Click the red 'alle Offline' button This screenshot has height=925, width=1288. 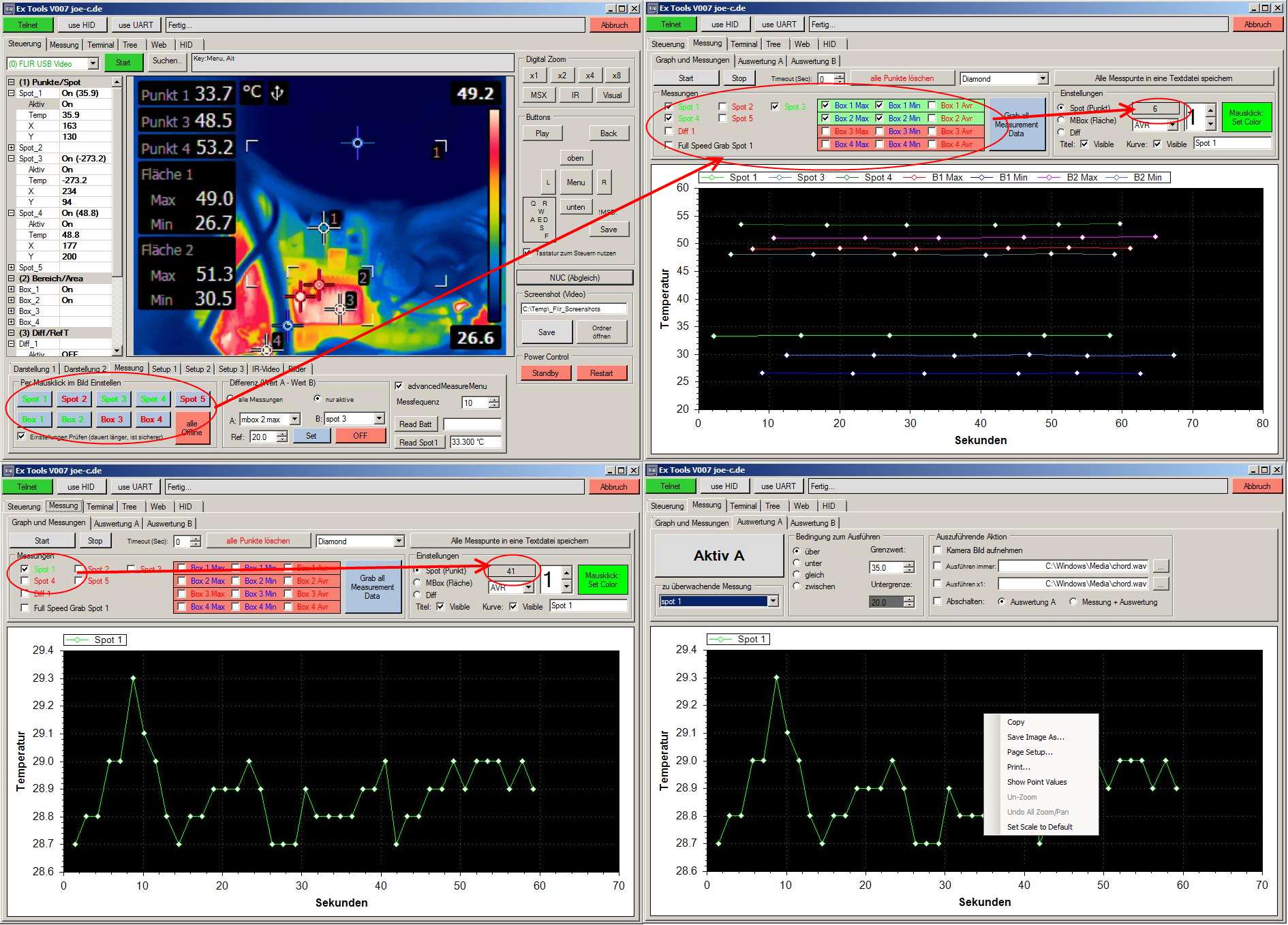pos(192,428)
